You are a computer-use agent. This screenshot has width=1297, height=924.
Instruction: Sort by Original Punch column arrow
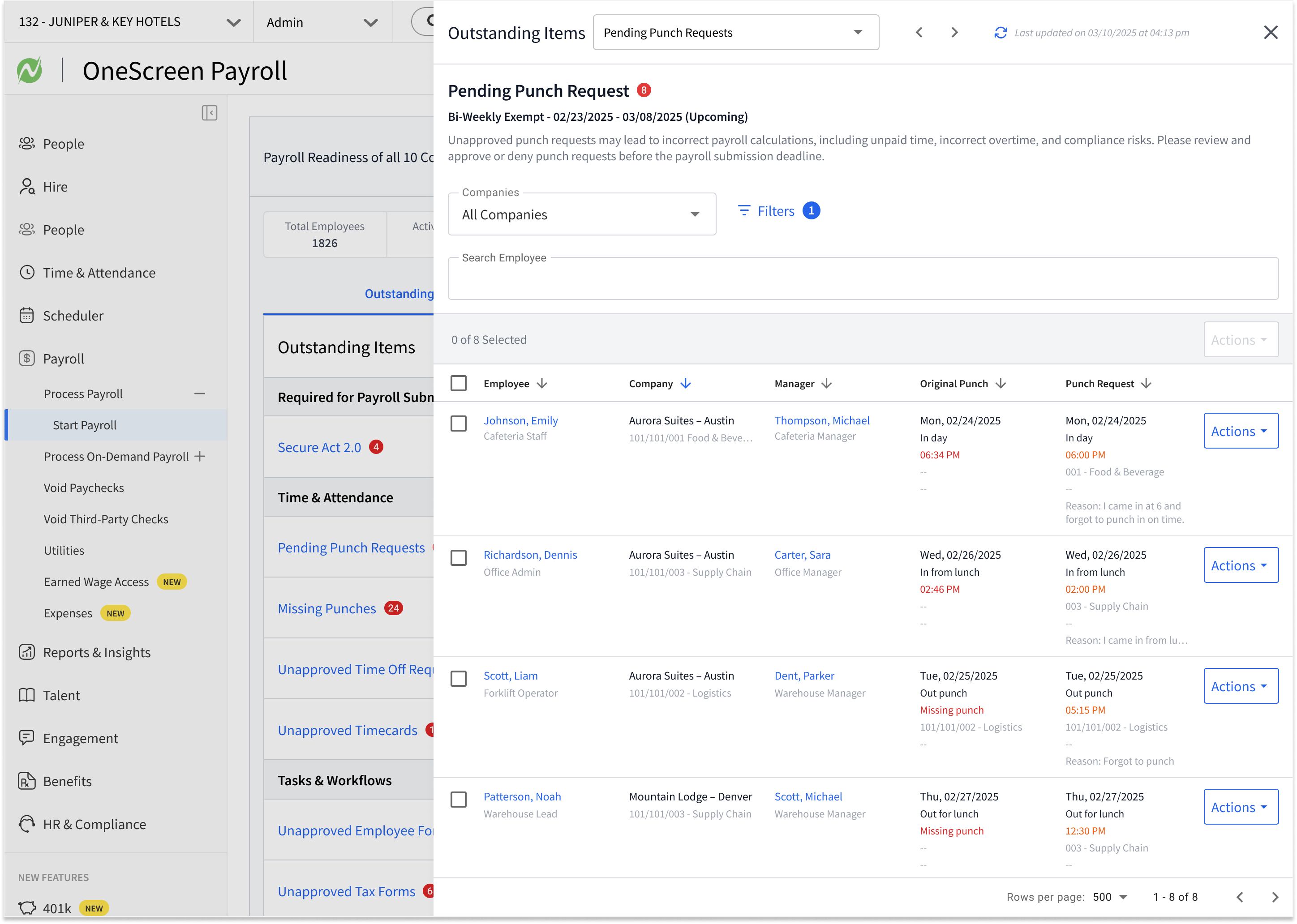pos(1001,384)
